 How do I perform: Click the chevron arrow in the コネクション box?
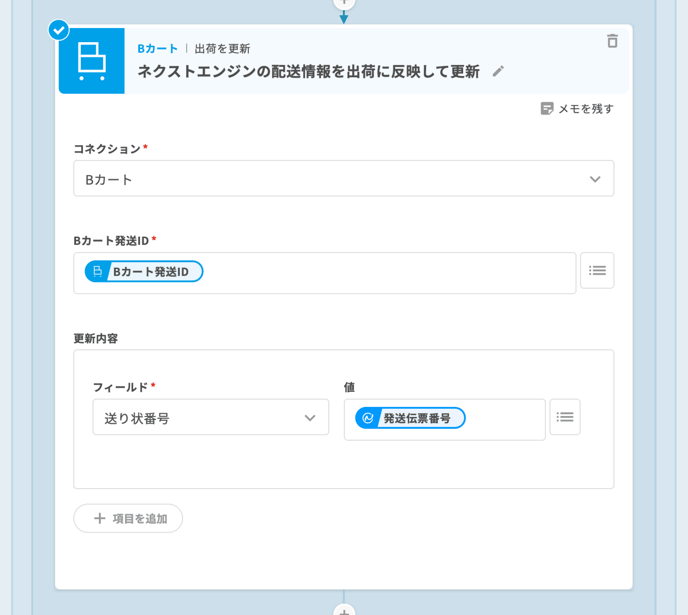click(595, 179)
